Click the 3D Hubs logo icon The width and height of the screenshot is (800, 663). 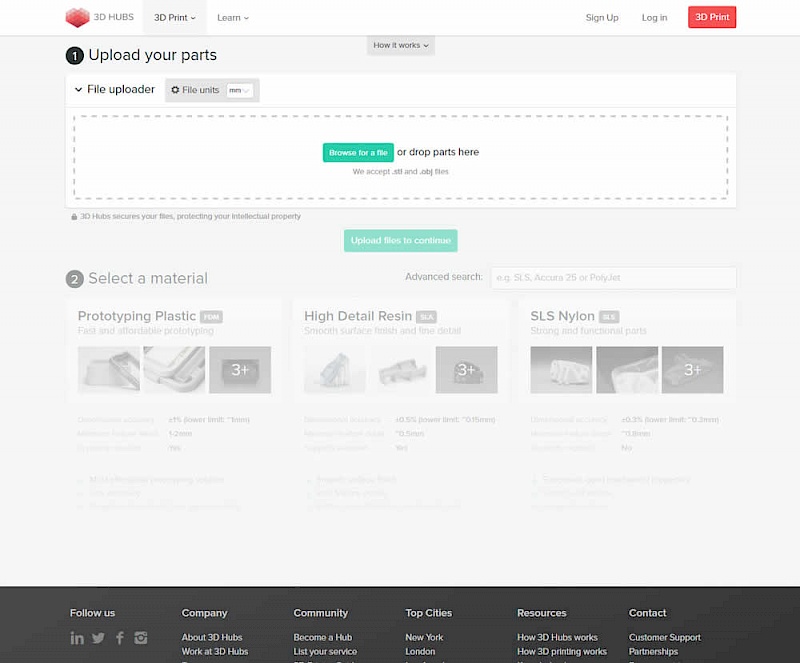coord(77,17)
